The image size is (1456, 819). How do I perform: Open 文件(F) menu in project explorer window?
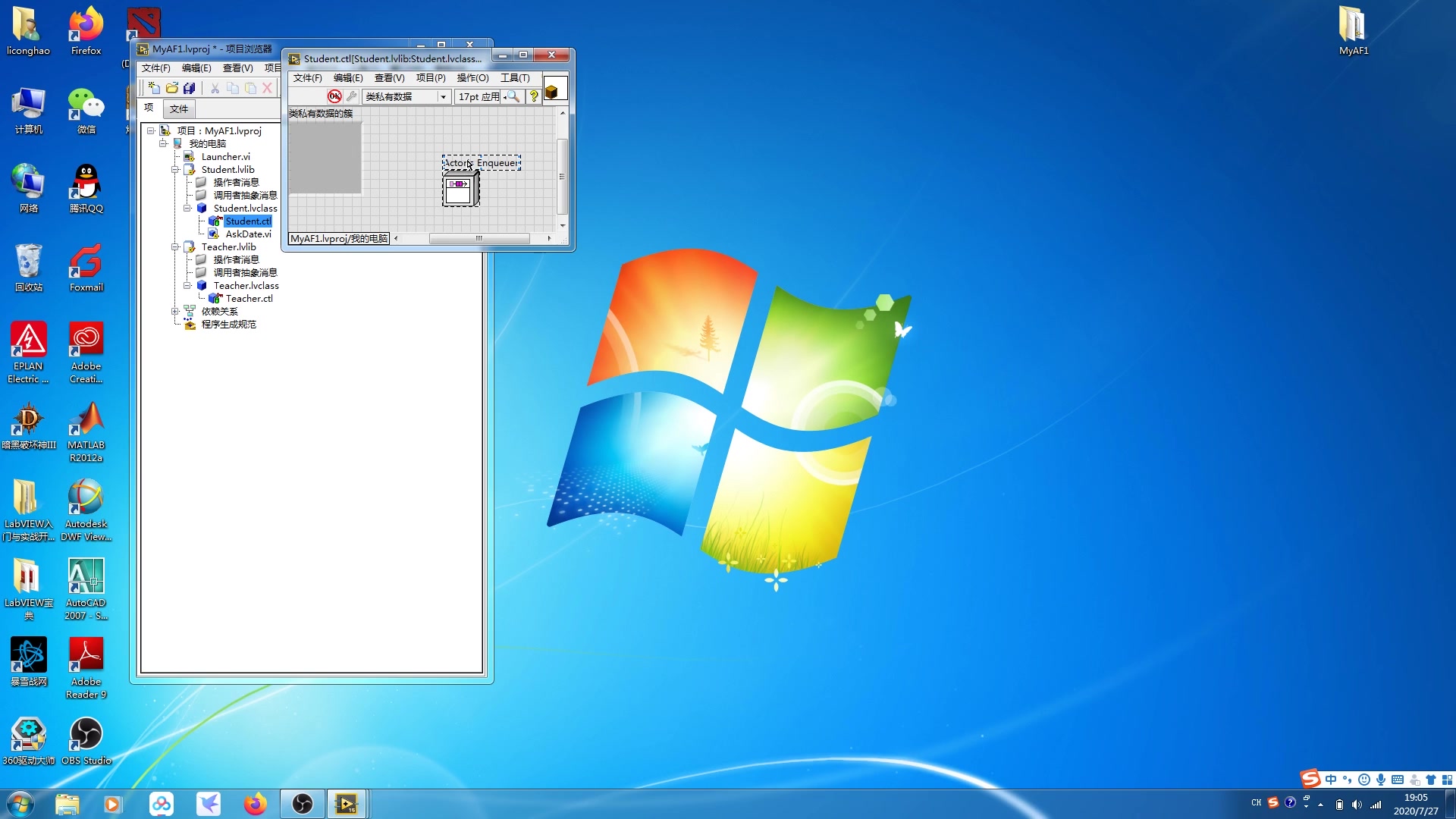155,68
